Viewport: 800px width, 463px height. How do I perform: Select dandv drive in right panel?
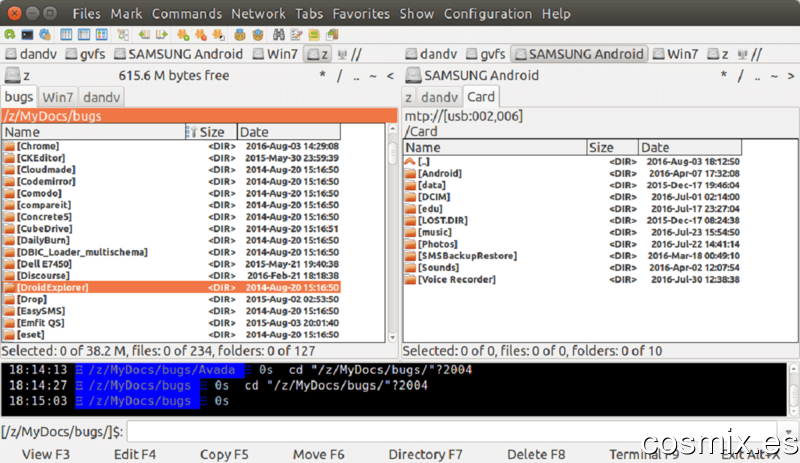(x=432, y=54)
